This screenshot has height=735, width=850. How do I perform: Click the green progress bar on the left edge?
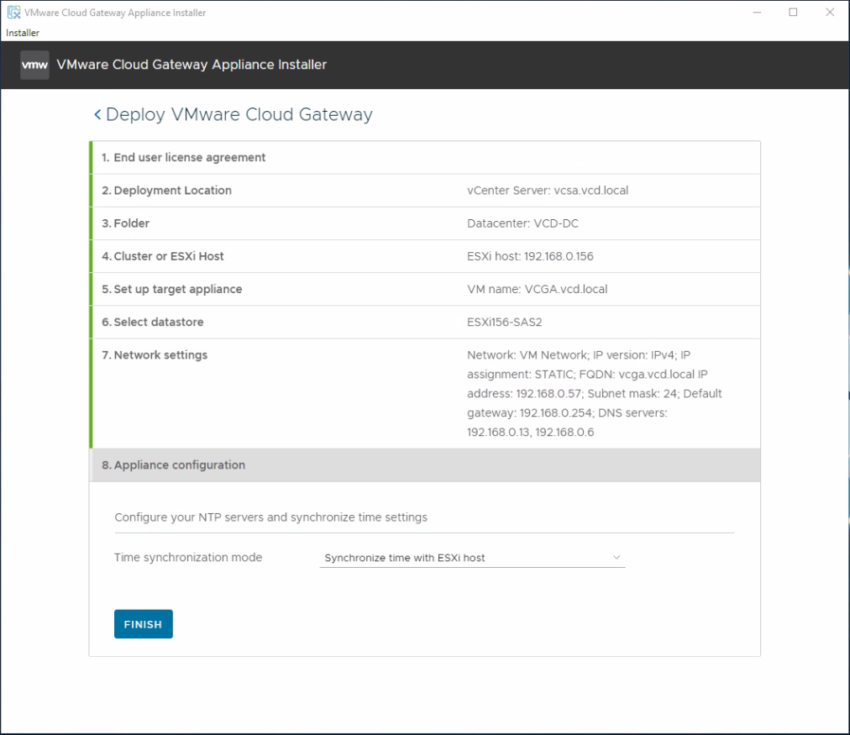tap(91, 300)
